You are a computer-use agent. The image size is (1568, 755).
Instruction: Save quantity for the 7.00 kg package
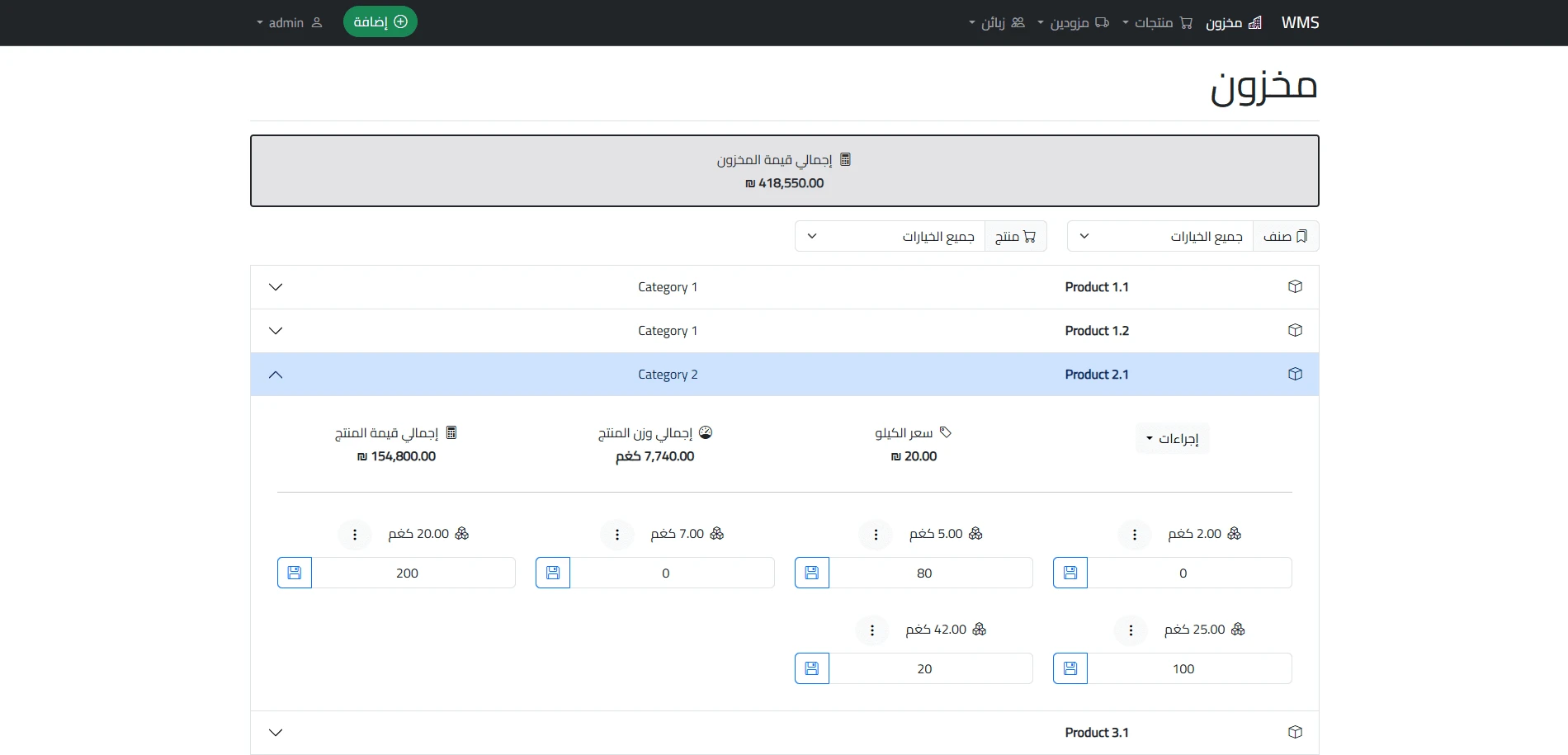(553, 573)
